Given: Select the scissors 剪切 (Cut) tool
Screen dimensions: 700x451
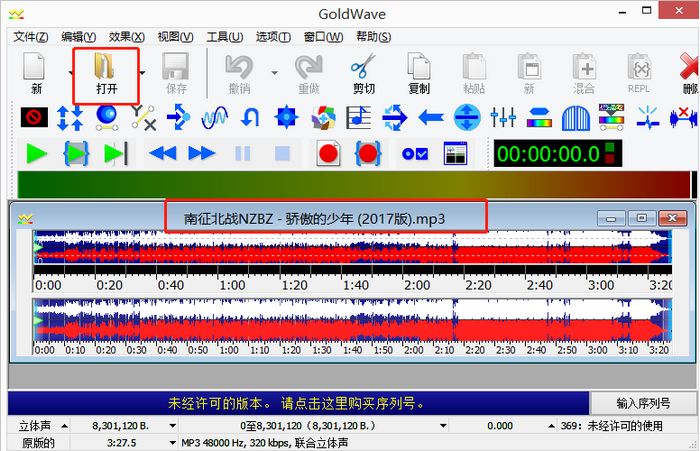Looking at the screenshot, I should 363,73.
